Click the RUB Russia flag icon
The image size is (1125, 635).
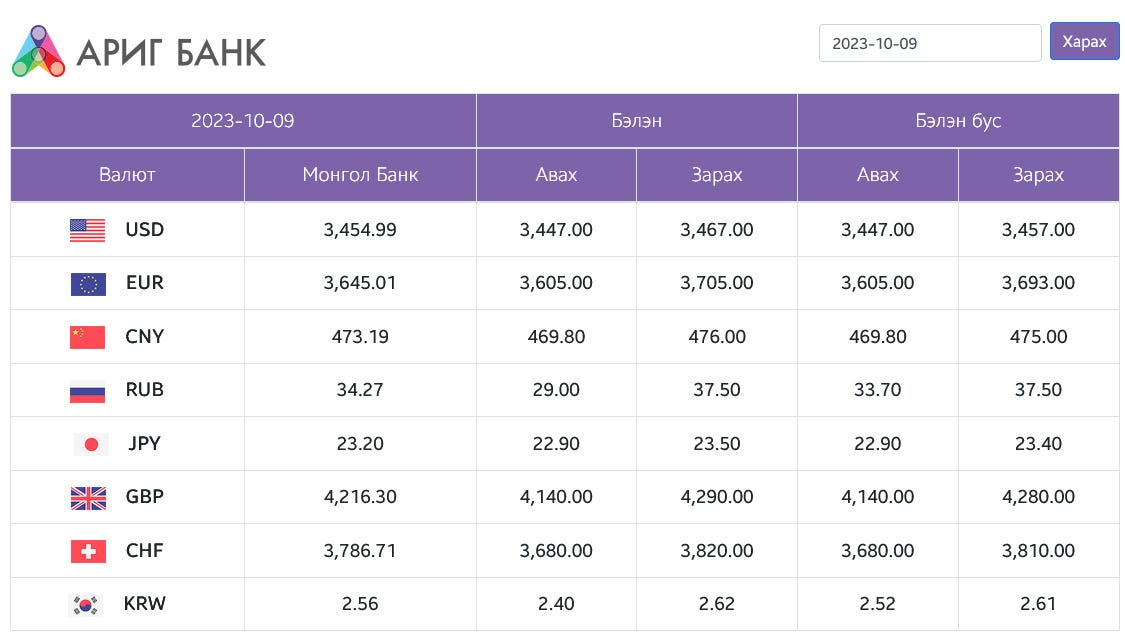(x=87, y=391)
